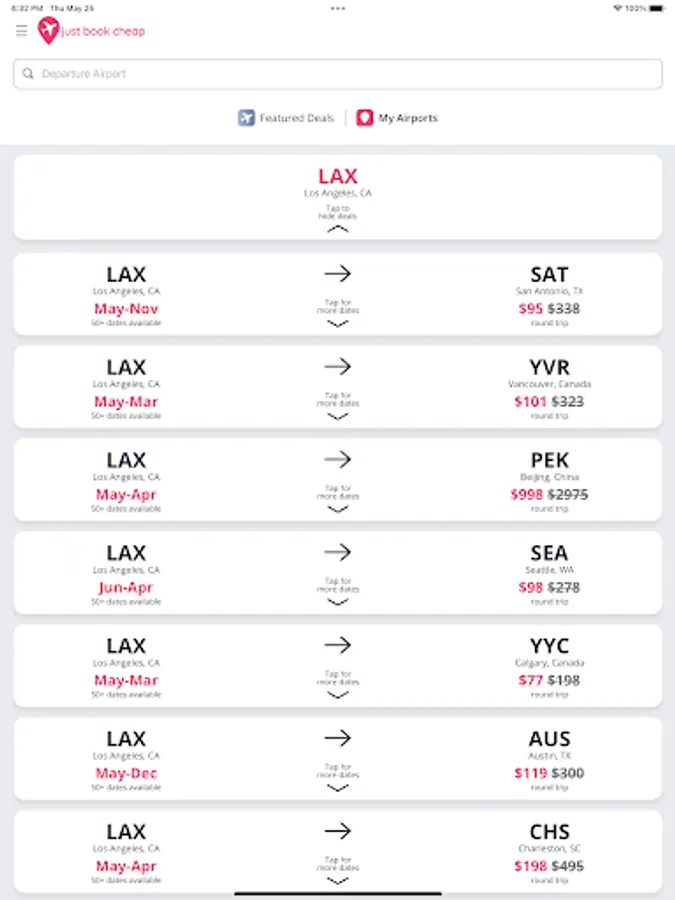Expand more dates for YVR flight
Screen dimensions: 675x900
338,416
